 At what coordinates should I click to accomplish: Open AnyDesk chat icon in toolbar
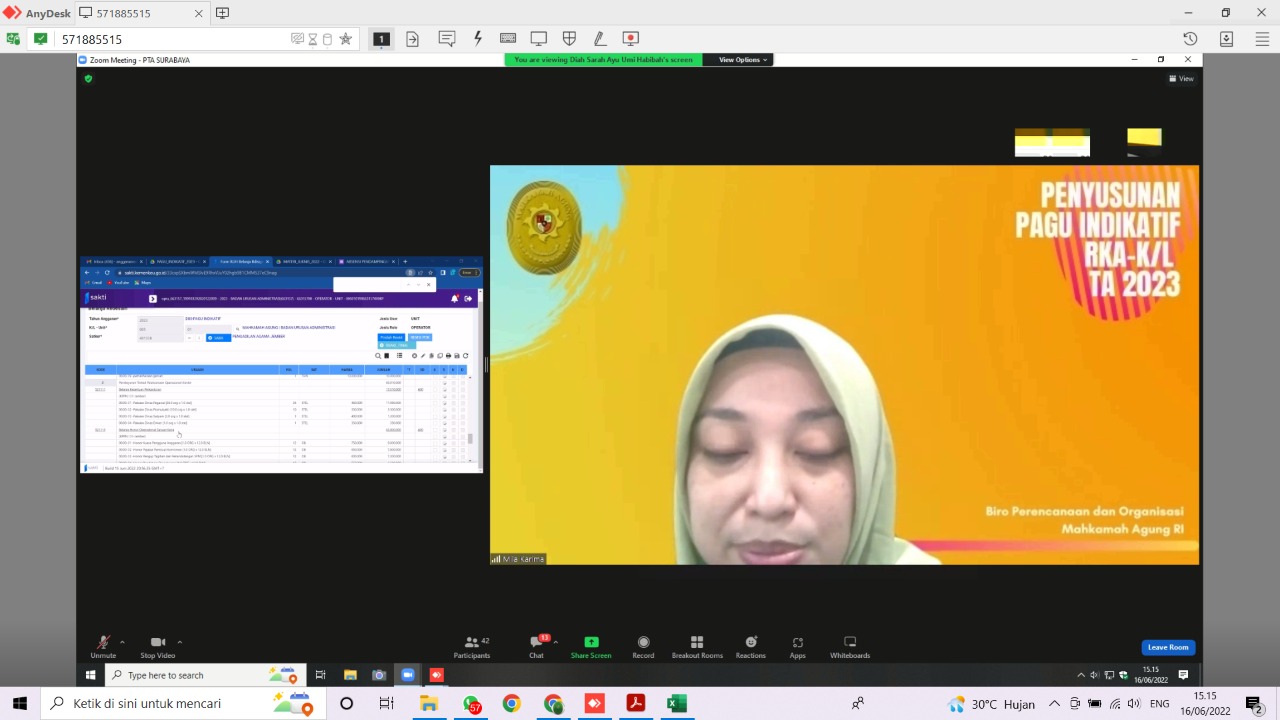pyautogui.click(x=447, y=39)
